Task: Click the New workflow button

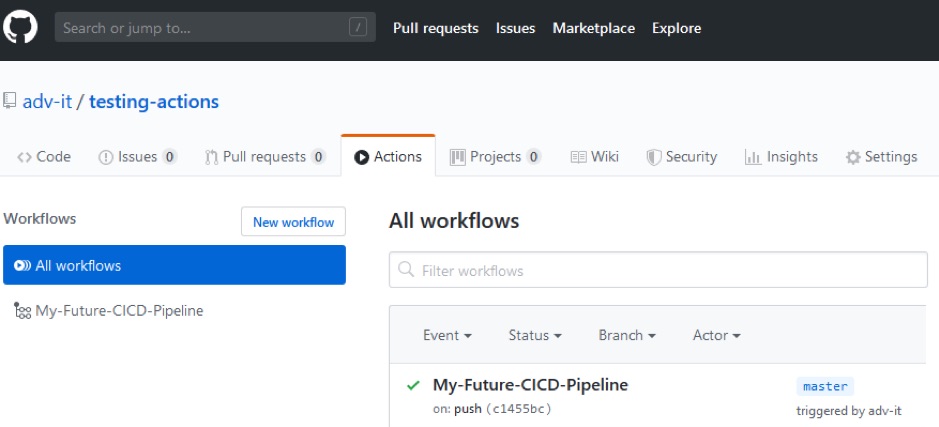Action: pyautogui.click(x=293, y=222)
